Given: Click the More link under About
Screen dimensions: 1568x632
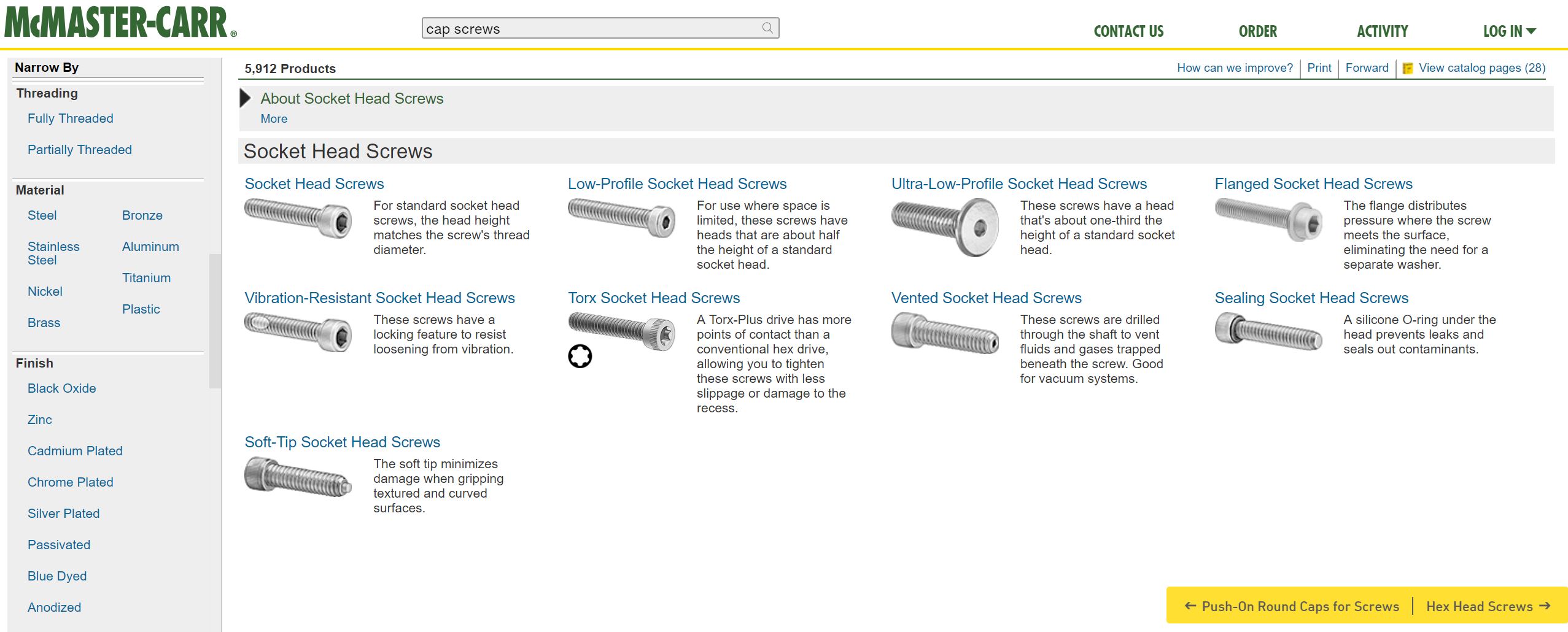Looking at the screenshot, I should (274, 119).
